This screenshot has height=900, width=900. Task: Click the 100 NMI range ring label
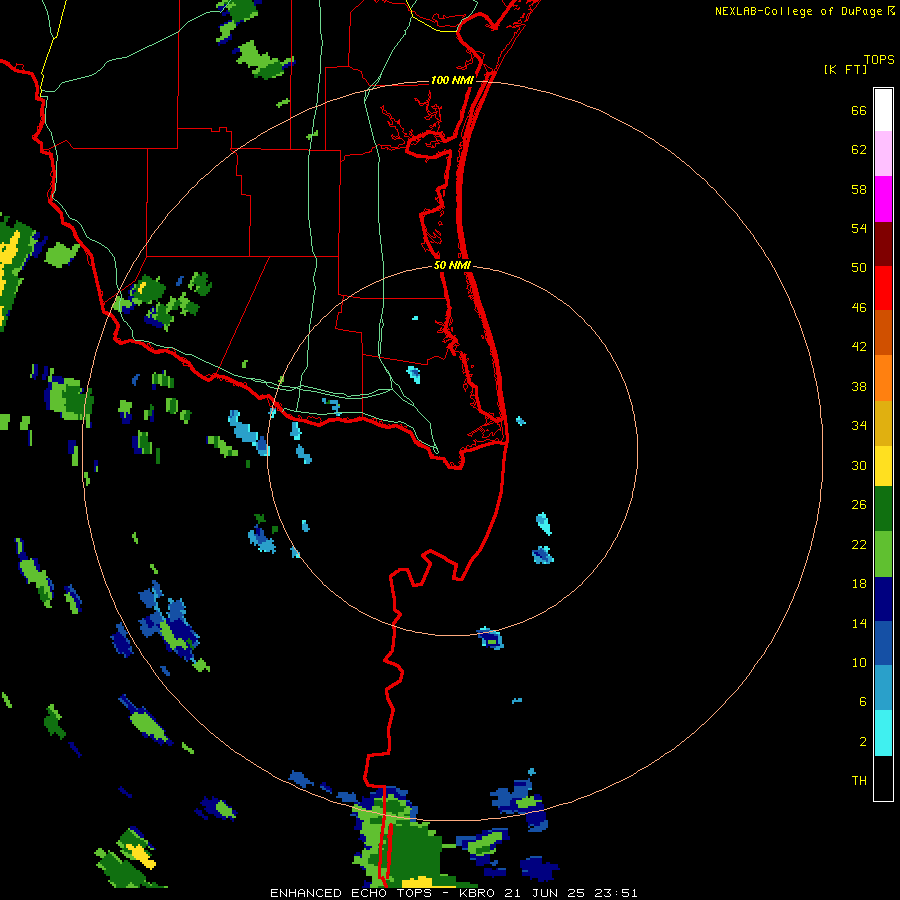click(452, 80)
